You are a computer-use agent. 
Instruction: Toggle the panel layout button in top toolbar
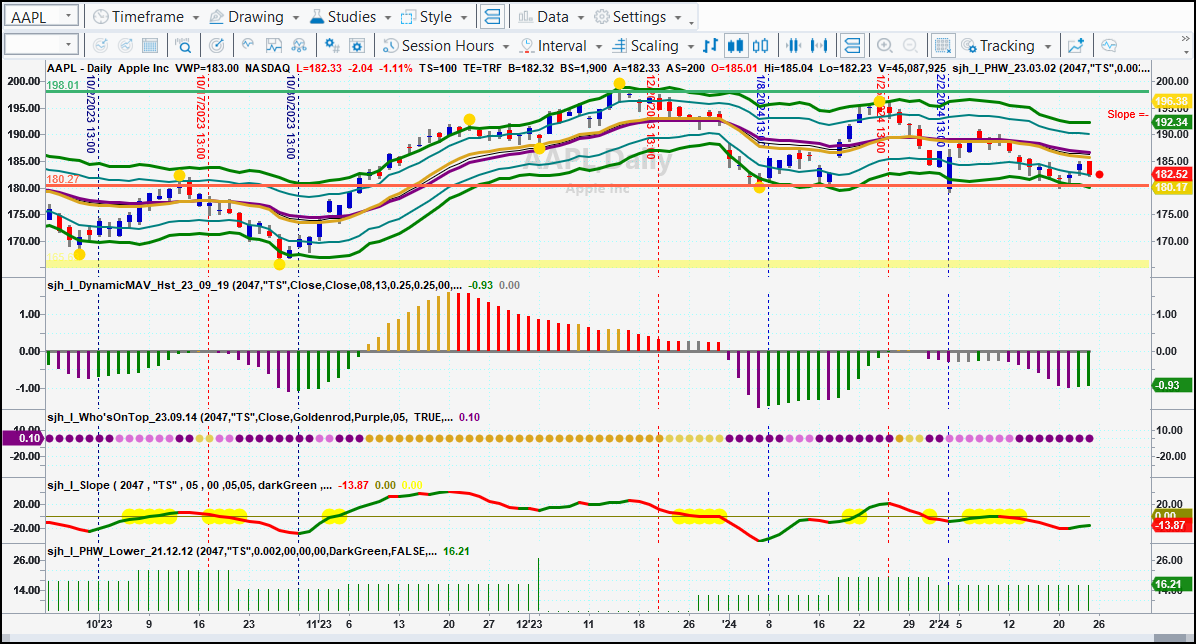[493, 17]
